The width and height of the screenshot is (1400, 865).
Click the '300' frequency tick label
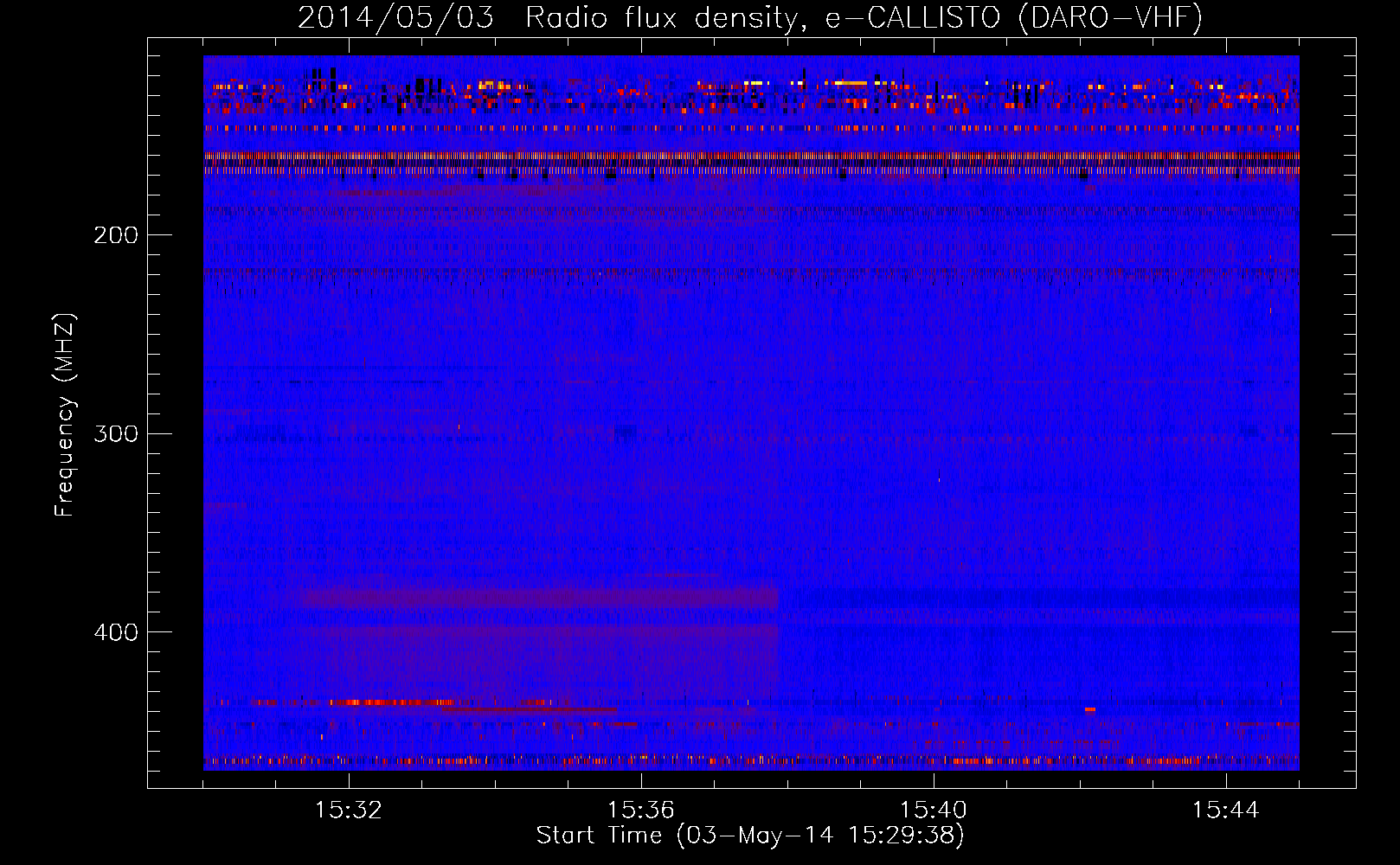(116, 433)
